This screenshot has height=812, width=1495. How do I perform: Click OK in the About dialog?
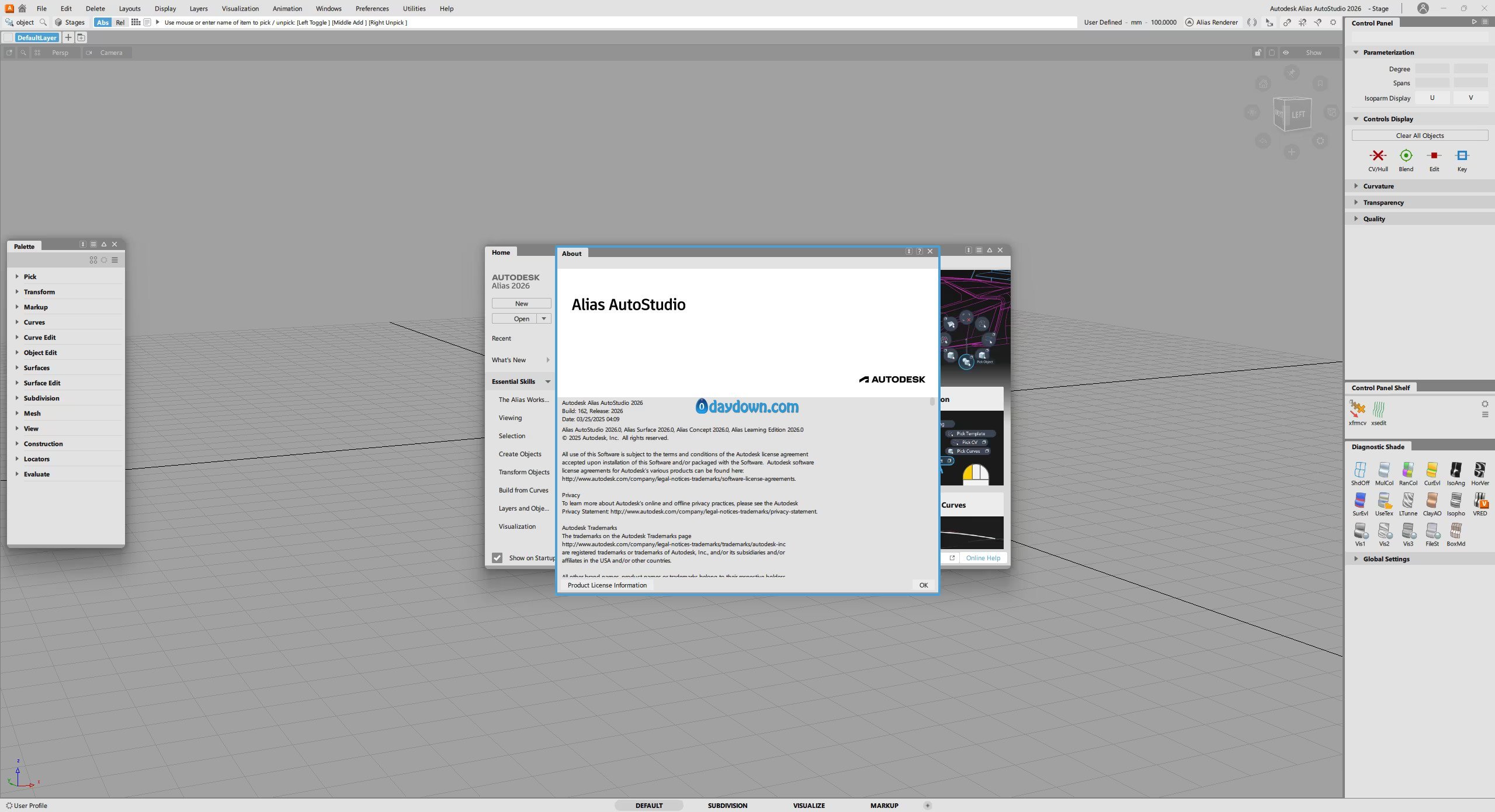click(923, 585)
